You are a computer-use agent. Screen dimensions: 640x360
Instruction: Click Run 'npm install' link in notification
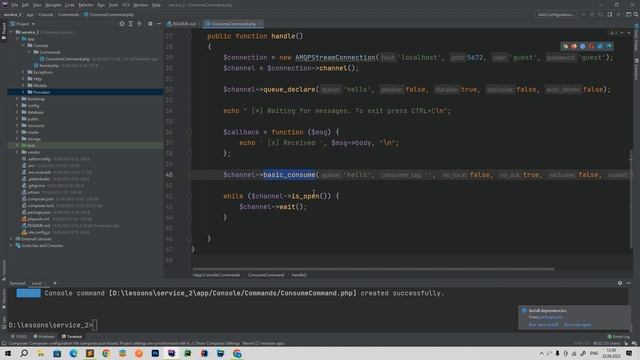click(x=543, y=324)
